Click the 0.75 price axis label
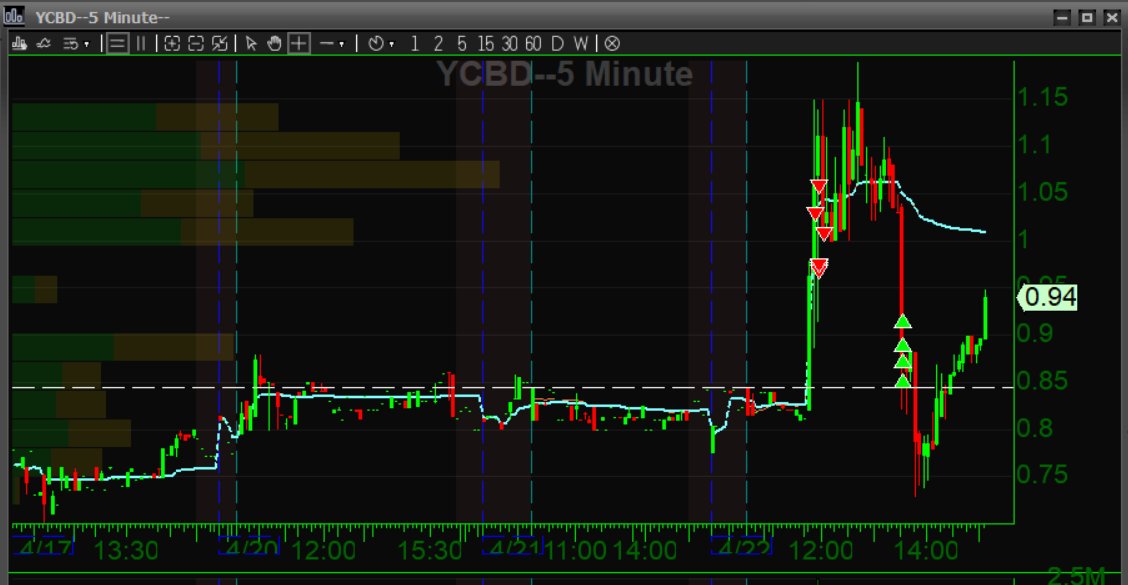Image resolution: width=1128 pixels, height=585 pixels. click(x=1042, y=474)
